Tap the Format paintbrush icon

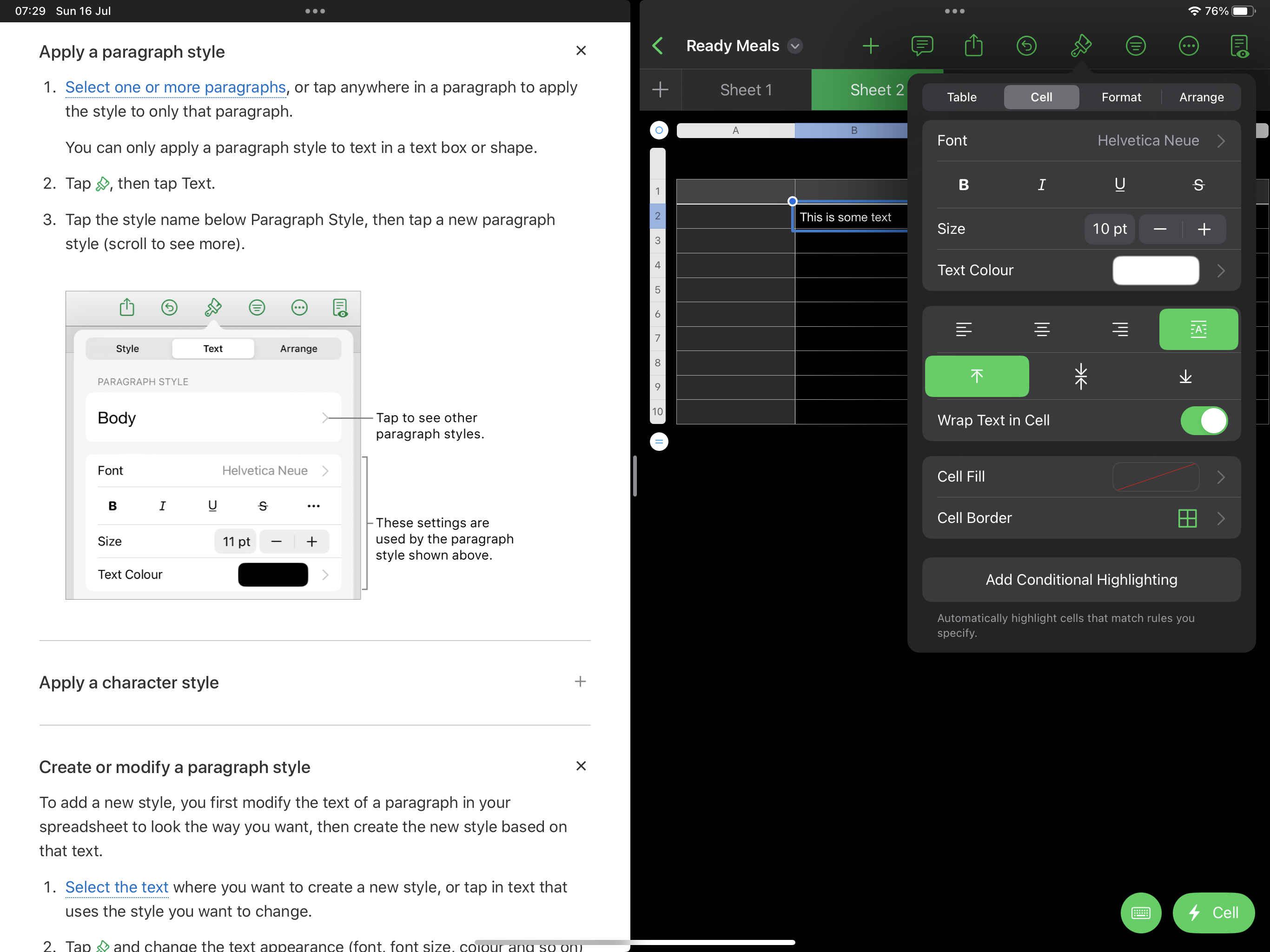[1080, 46]
